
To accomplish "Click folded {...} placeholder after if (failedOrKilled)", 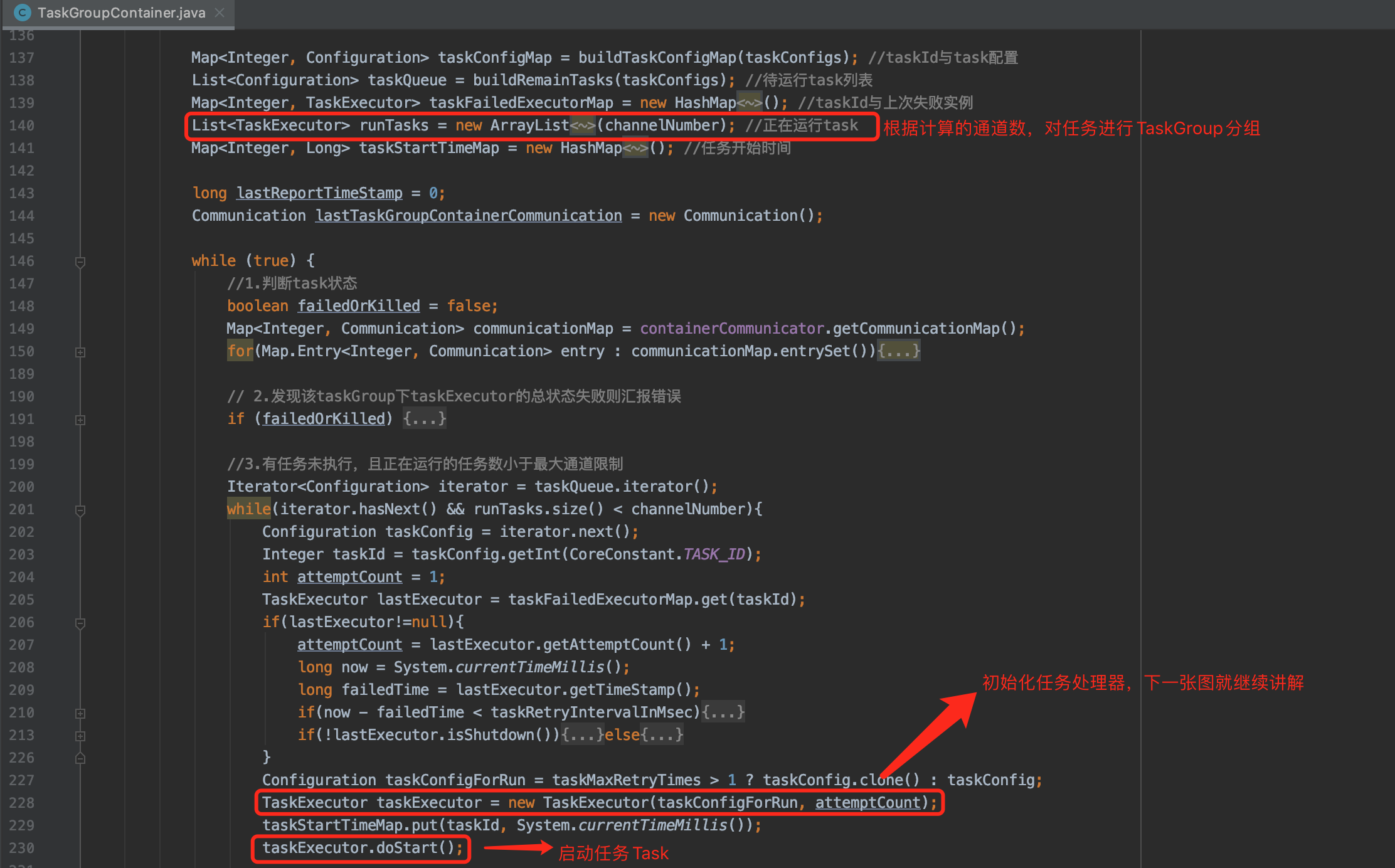I will (424, 419).
